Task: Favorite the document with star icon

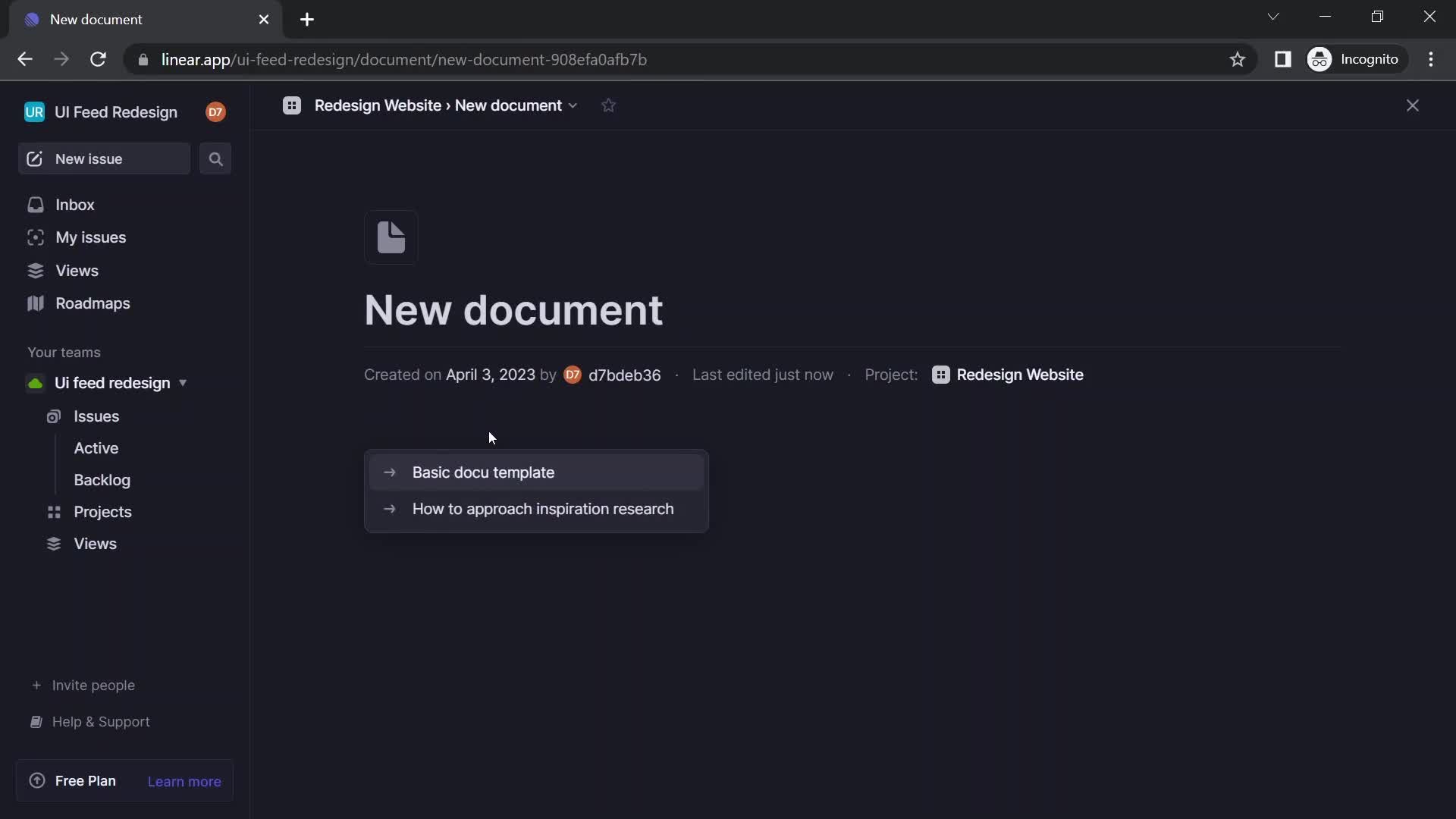Action: (608, 106)
